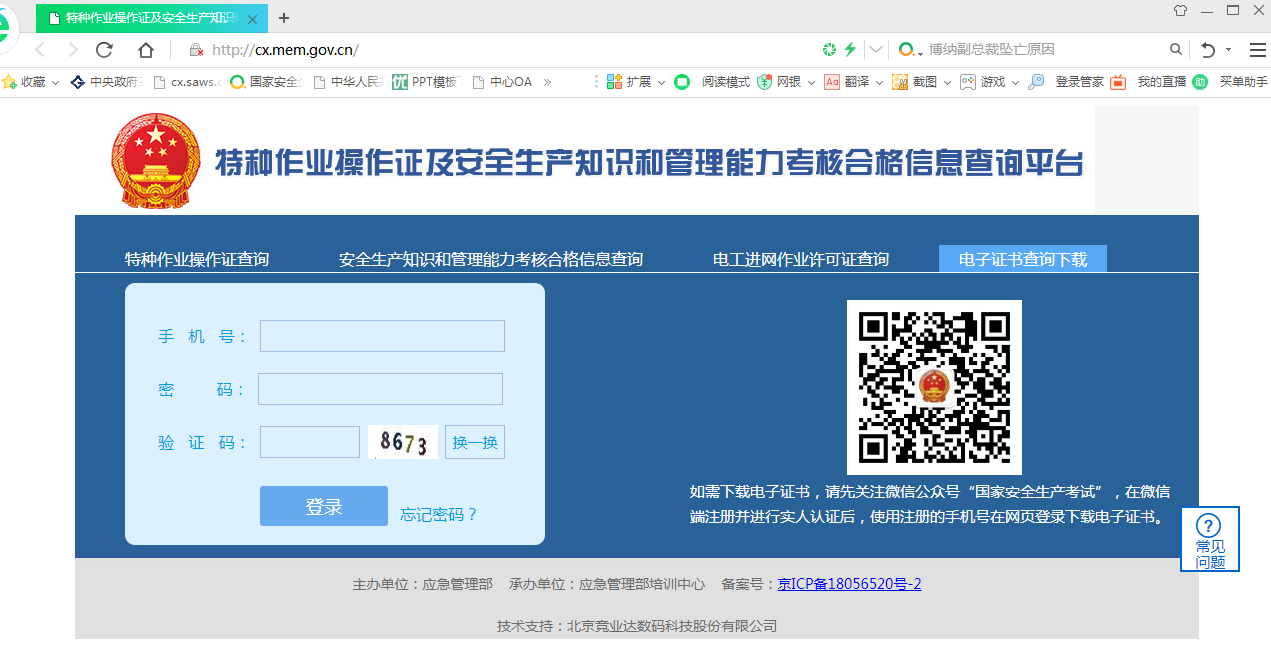Open the 网银 online banking tool
This screenshot has width=1271, height=657.
click(786, 82)
